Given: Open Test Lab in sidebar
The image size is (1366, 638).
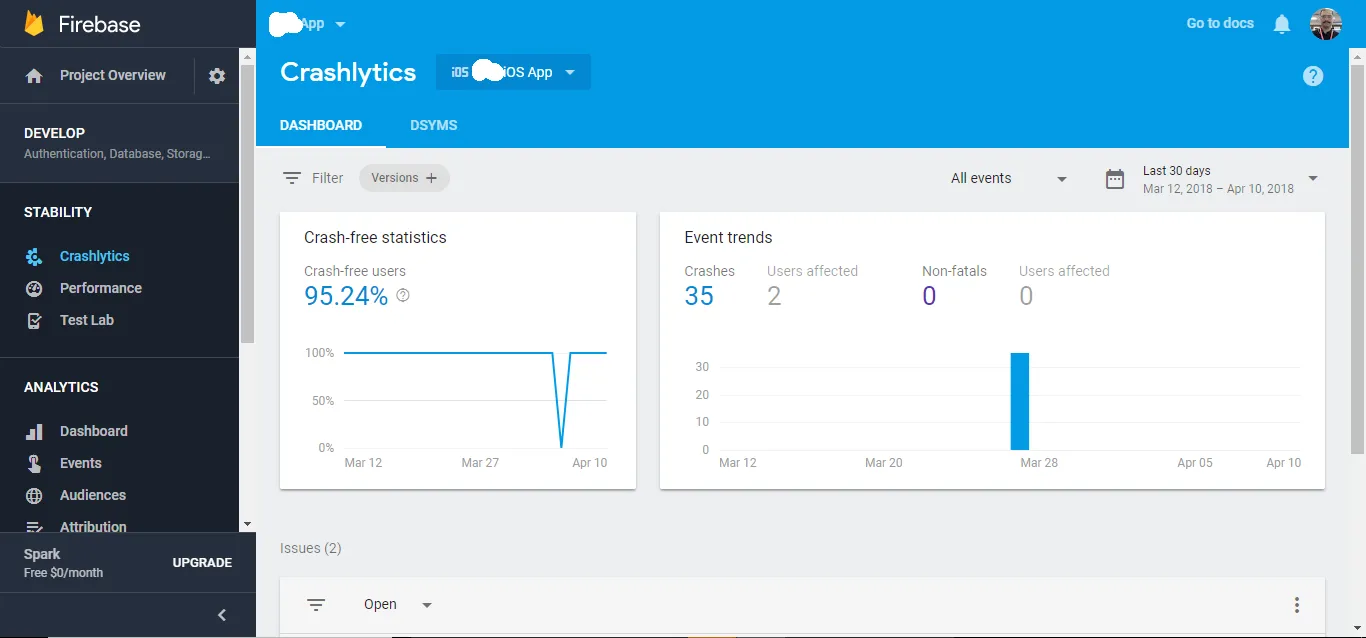Looking at the screenshot, I should [87, 320].
